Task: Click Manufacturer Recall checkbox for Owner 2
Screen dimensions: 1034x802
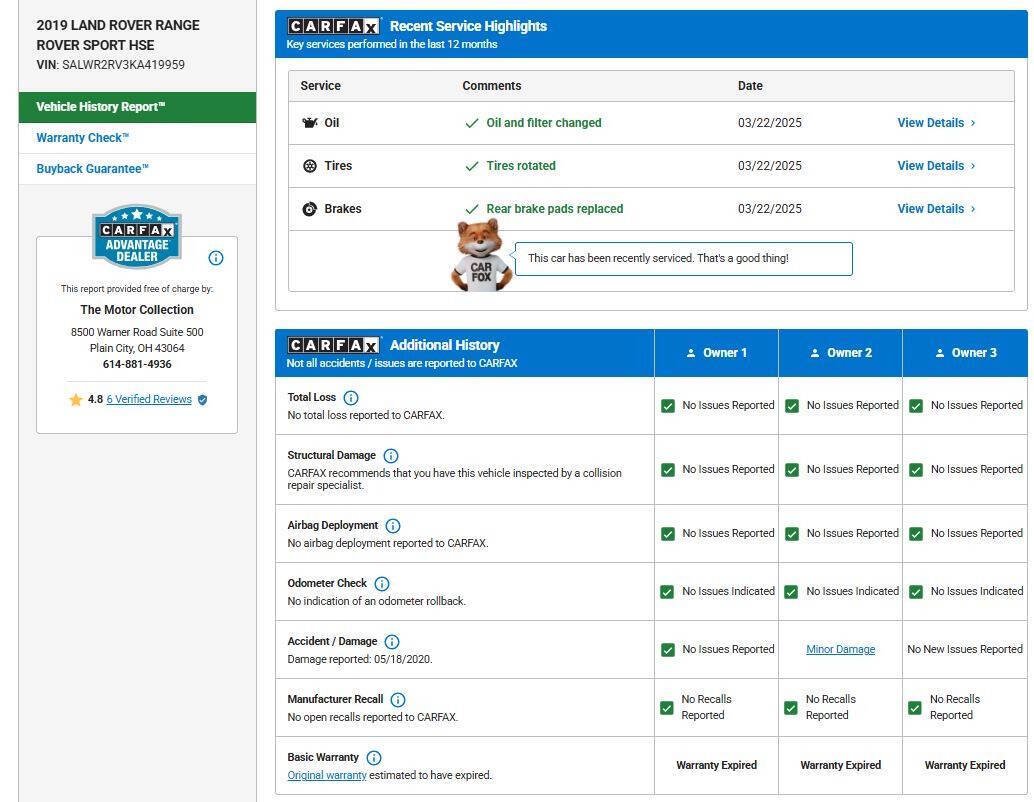Action: click(791, 708)
